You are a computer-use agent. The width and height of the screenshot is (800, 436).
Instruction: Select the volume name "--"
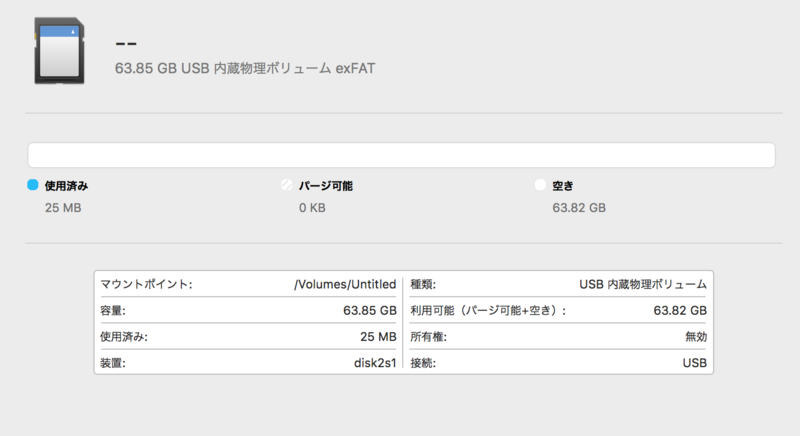pos(126,44)
